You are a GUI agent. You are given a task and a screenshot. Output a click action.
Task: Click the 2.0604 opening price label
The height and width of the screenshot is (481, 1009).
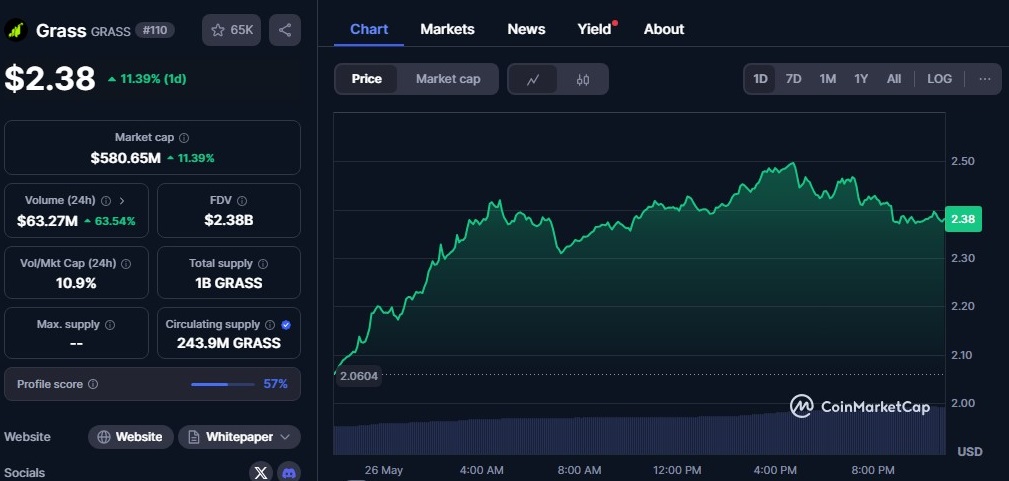[x=359, y=375]
